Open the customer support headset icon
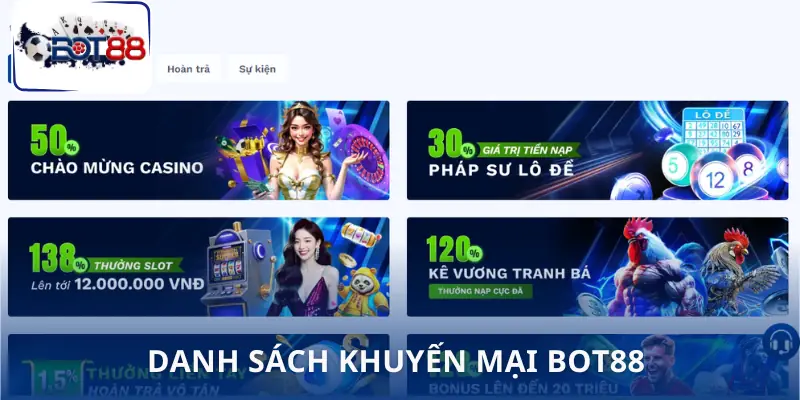The image size is (800, 400). (x=781, y=342)
